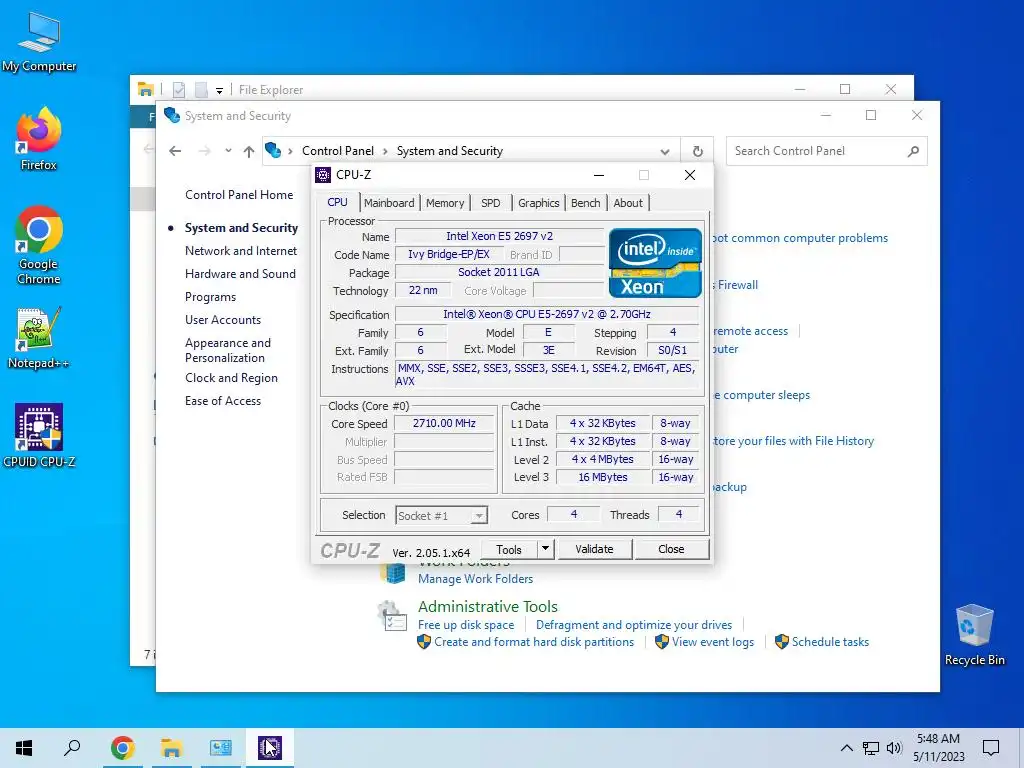Click the Validate button
This screenshot has height=768, width=1024.
point(594,549)
